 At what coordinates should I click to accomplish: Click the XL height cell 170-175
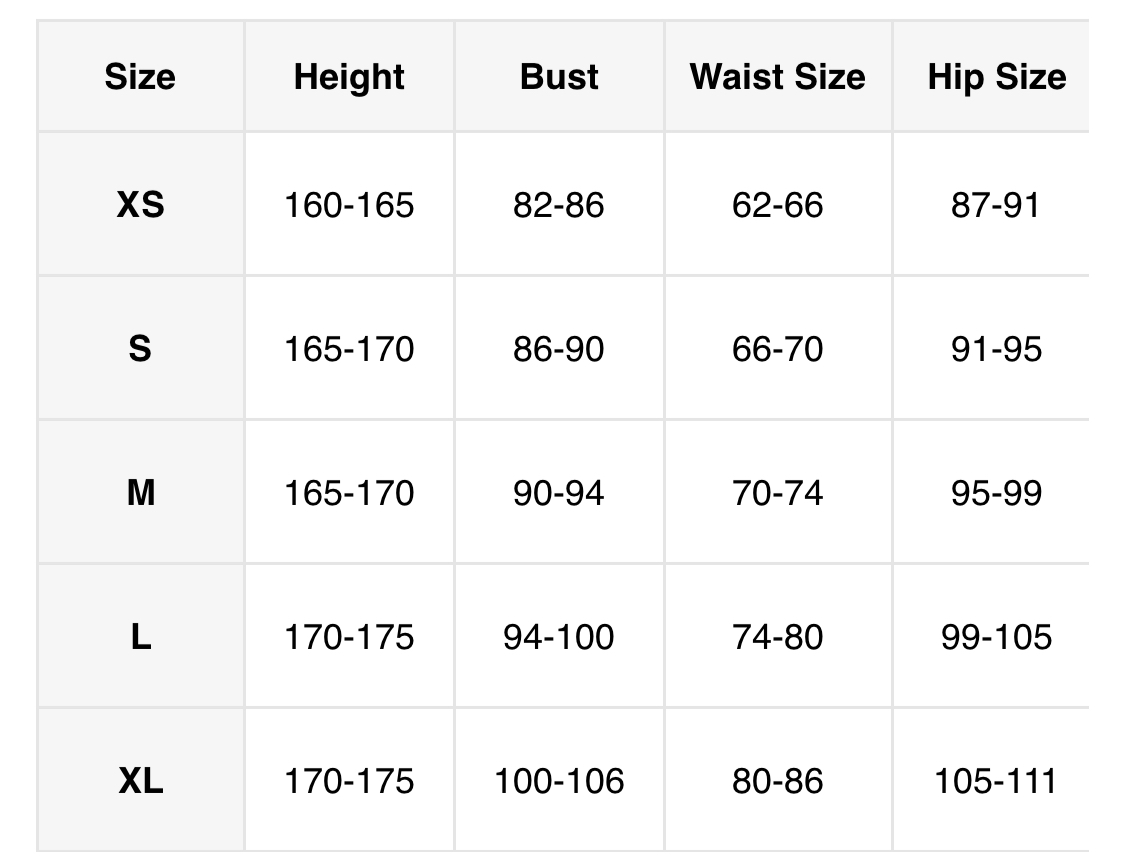pyautogui.click(x=349, y=781)
